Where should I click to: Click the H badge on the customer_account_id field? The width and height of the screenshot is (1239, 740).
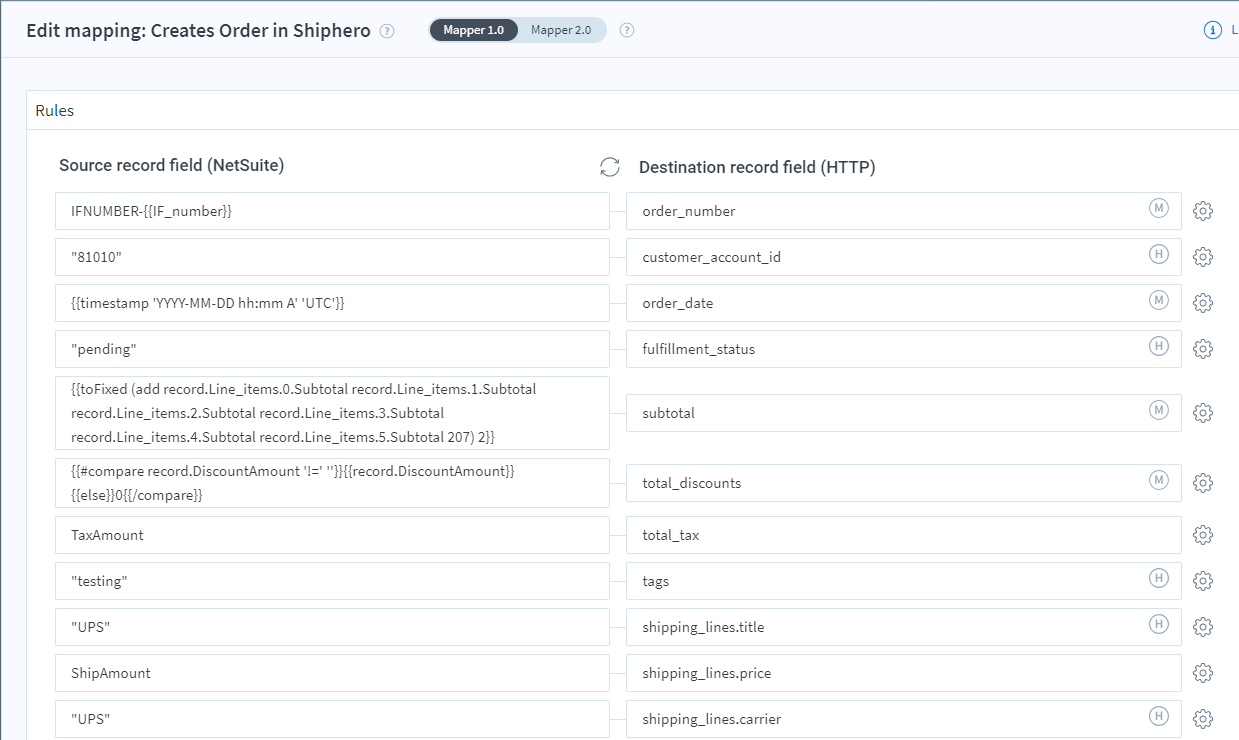(x=1158, y=256)
